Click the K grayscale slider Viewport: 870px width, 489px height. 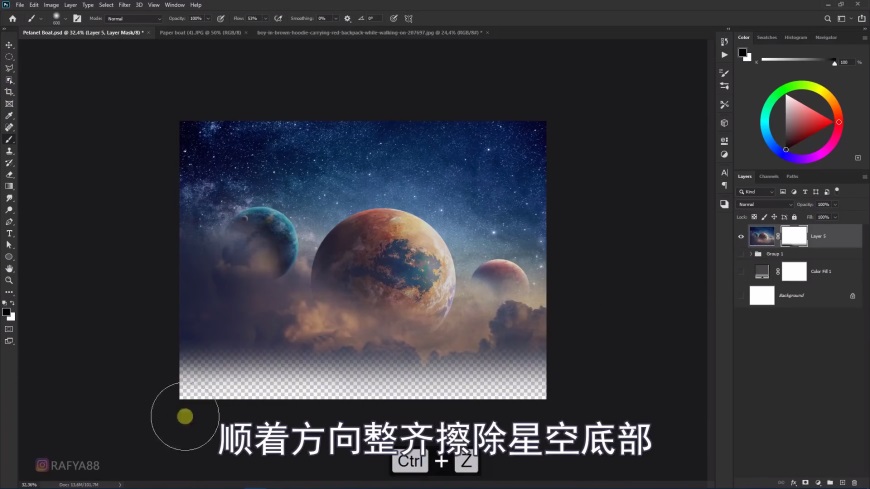pyautogui.click(x=798, y=59)
